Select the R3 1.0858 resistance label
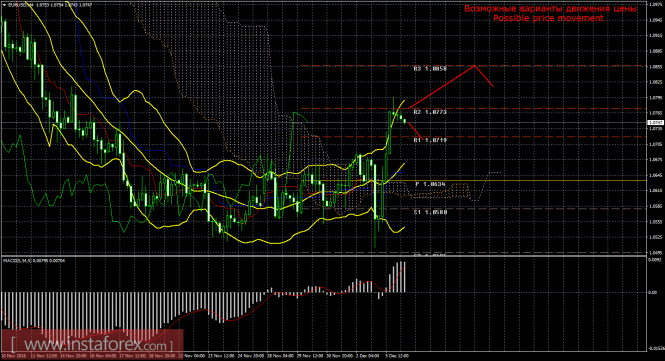The image size is (665, 361). (430, 68)
